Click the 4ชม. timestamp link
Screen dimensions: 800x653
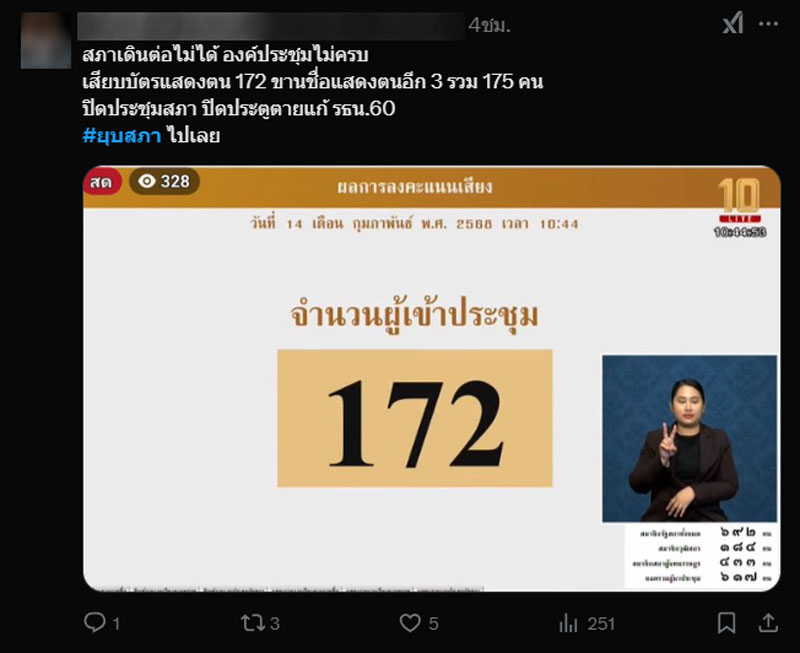point(489,25)
